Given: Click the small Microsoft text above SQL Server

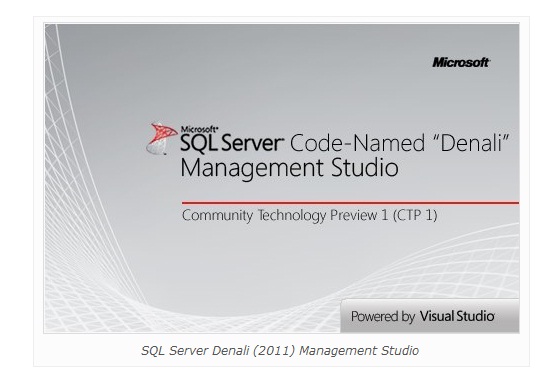Looking at the screenshot, I should point(199,129).
